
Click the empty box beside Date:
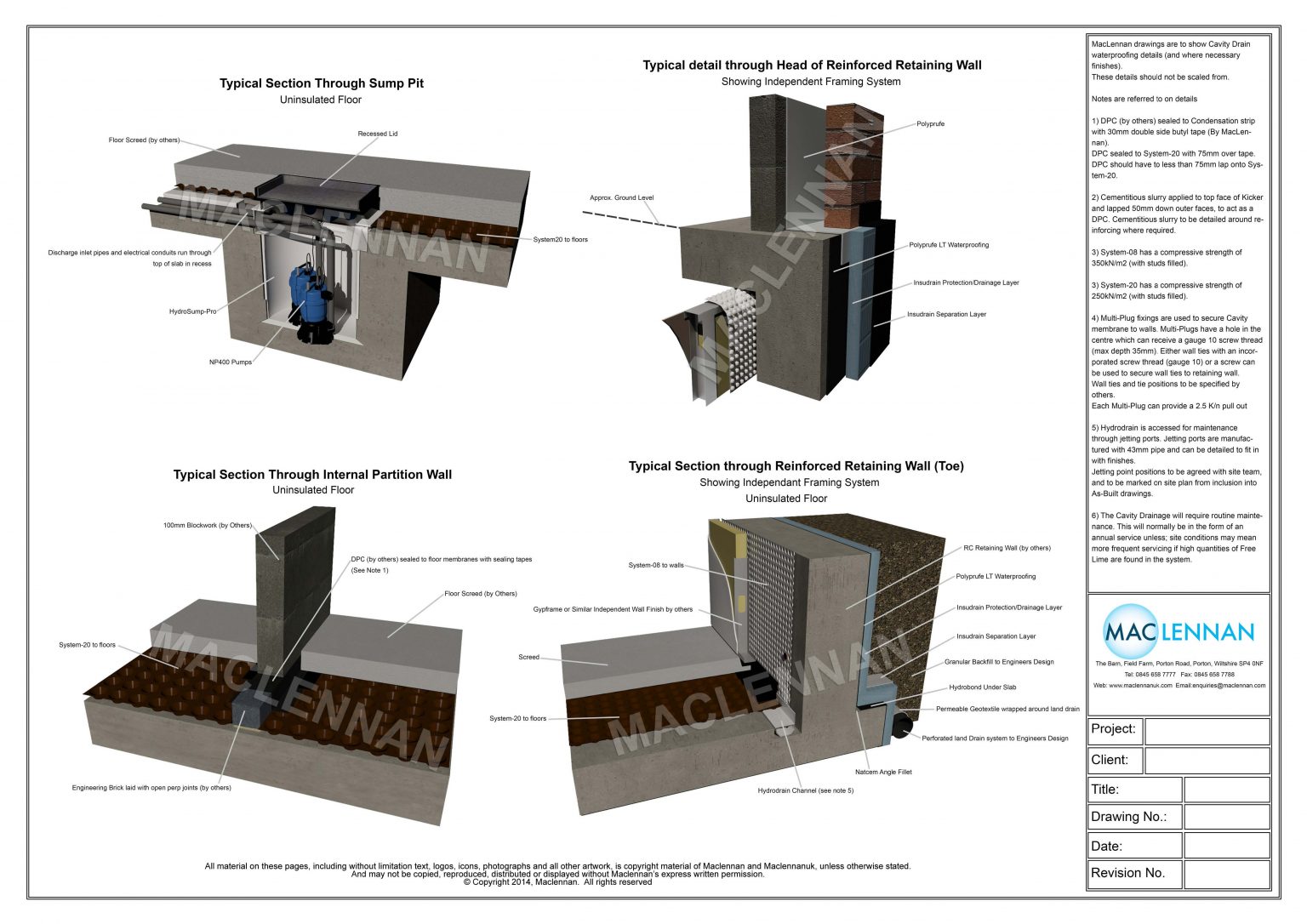coord(1226,846)
